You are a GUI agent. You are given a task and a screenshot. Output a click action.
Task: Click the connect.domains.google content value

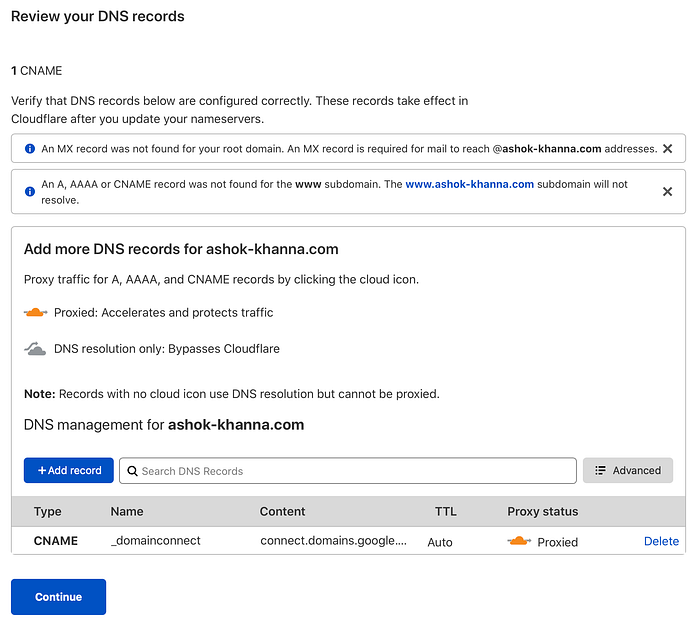coord(334,541)
